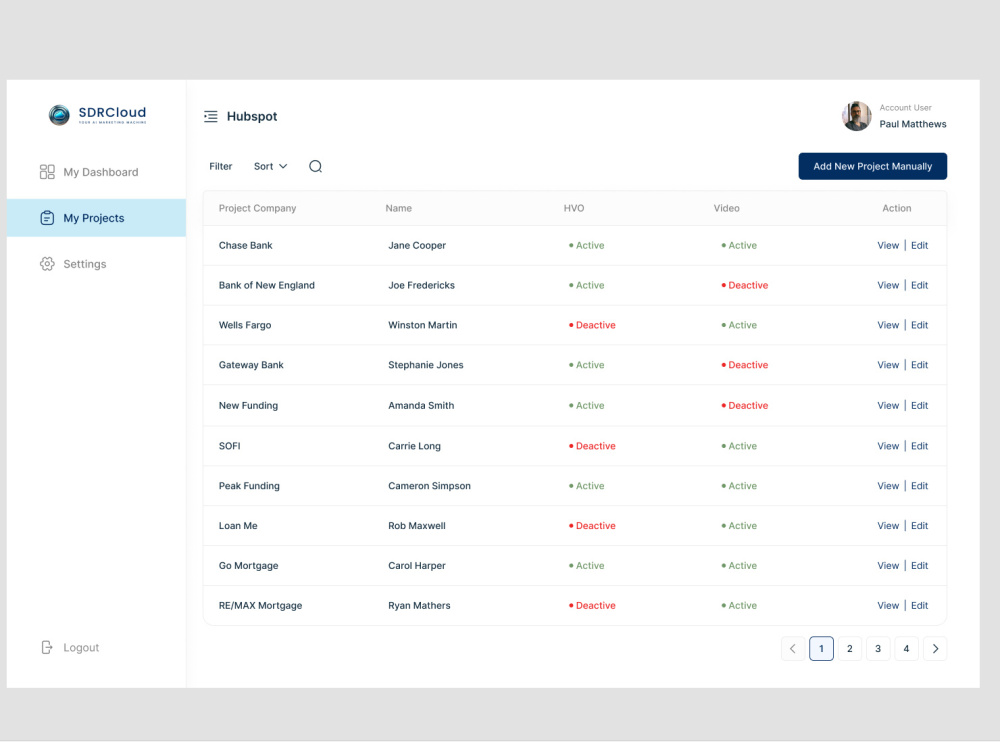Click Bank of New England Video Deactive status
1000x750 pixels.
coord(744,286)
